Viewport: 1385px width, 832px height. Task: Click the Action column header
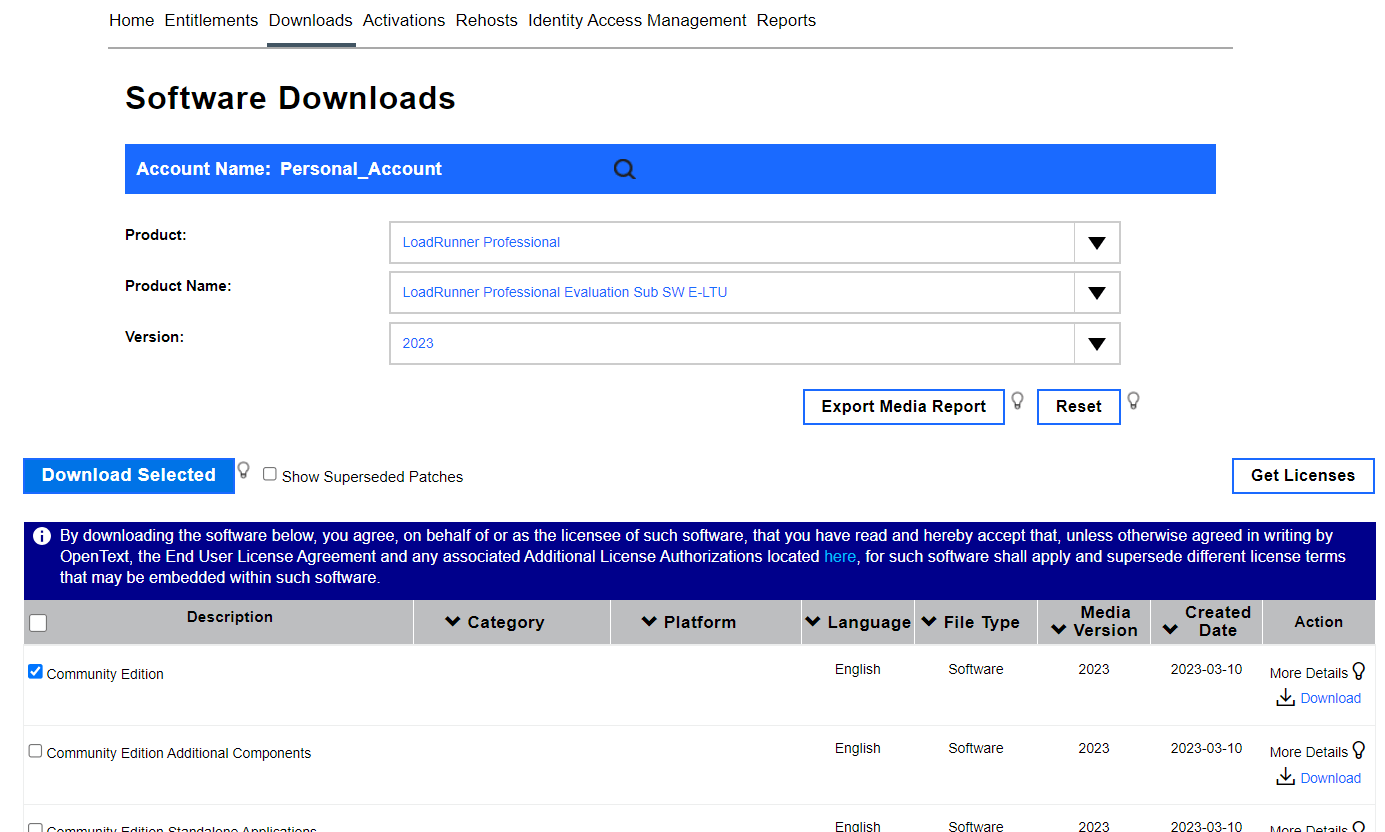(1319, 622)
